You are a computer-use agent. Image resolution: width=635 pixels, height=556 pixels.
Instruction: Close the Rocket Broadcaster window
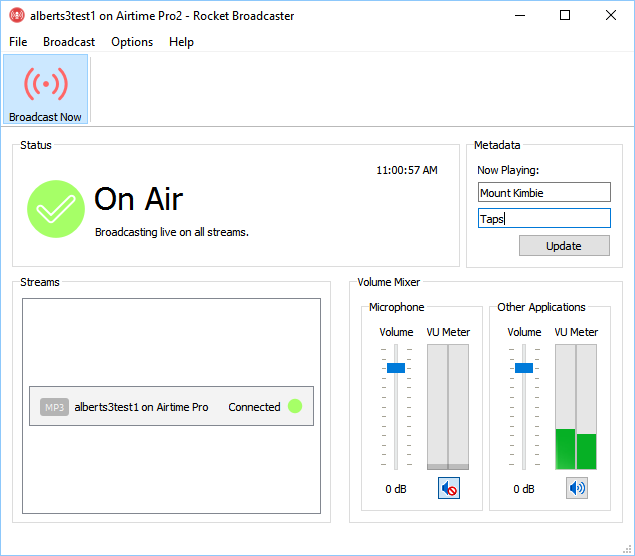click(x=611, y=15)
